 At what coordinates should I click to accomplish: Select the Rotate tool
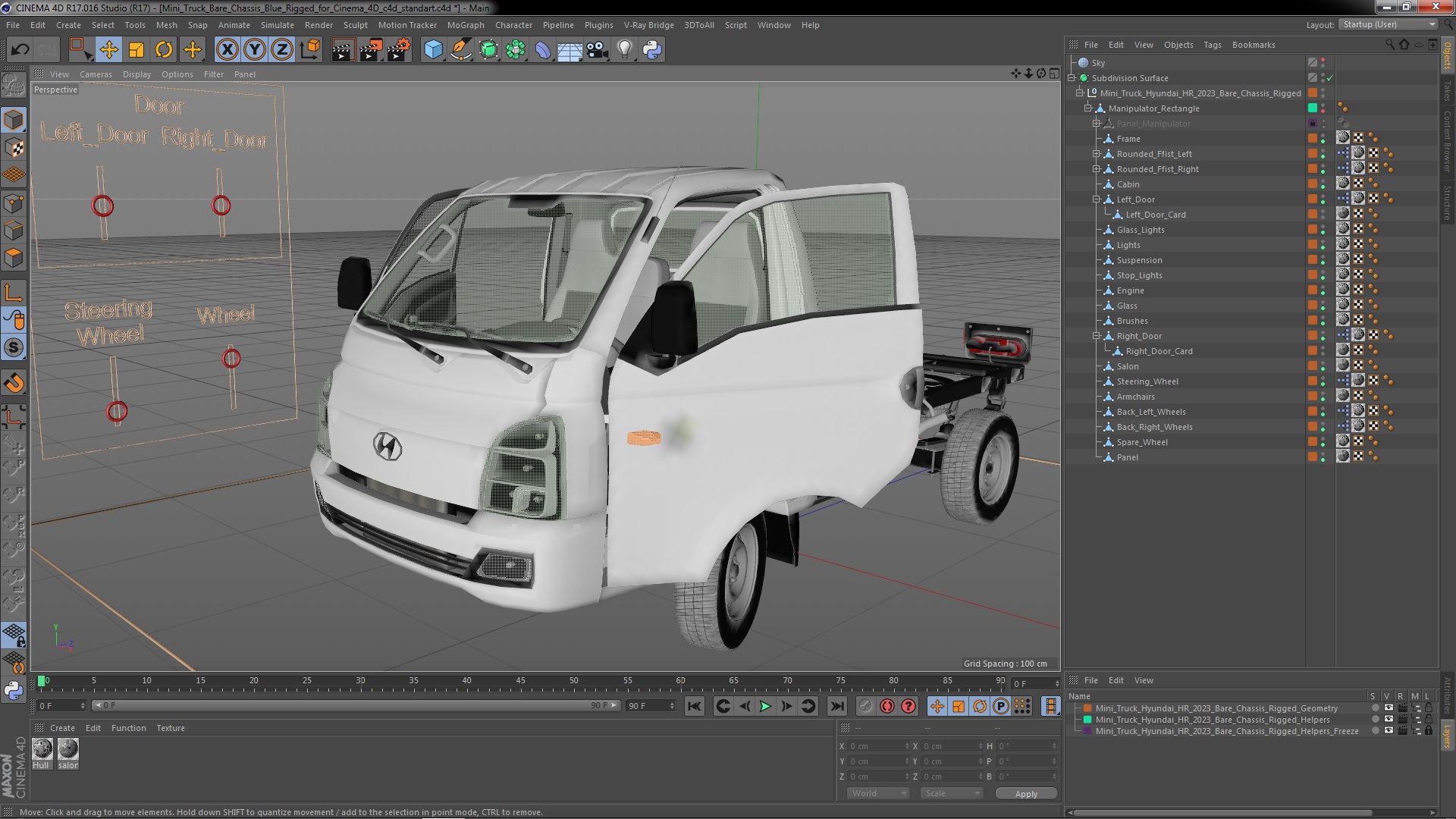tap(164, 50)
